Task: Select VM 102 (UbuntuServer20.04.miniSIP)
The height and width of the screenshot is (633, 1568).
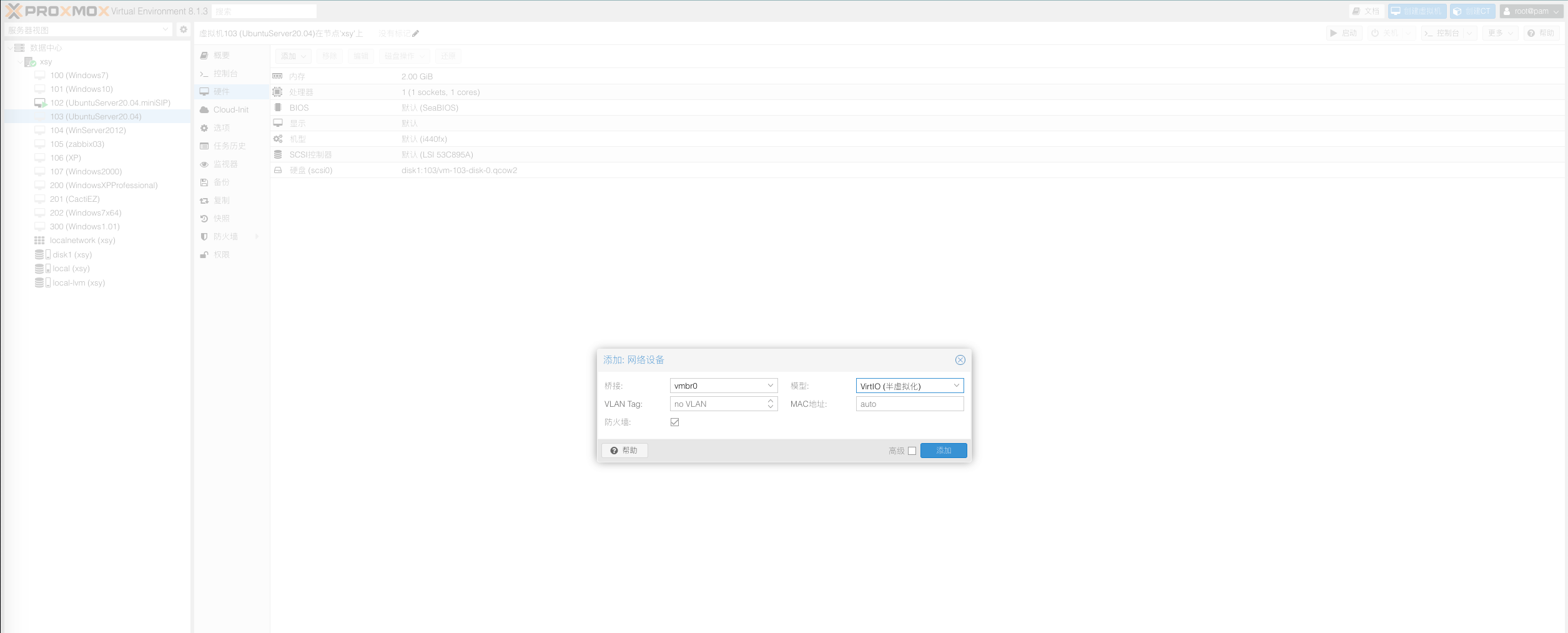Action: coord(111,102)
